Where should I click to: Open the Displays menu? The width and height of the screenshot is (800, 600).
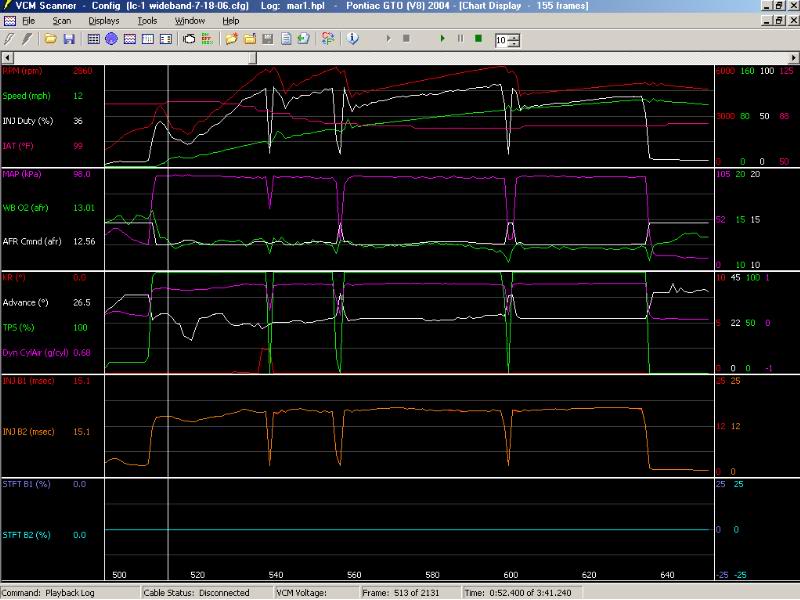pos(103,20)
